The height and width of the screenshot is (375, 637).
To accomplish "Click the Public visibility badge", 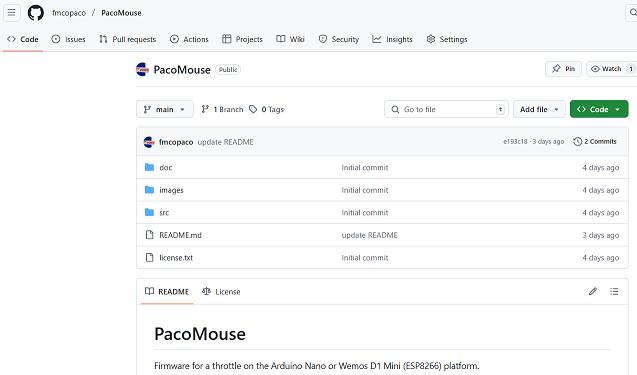I will 228,69.
